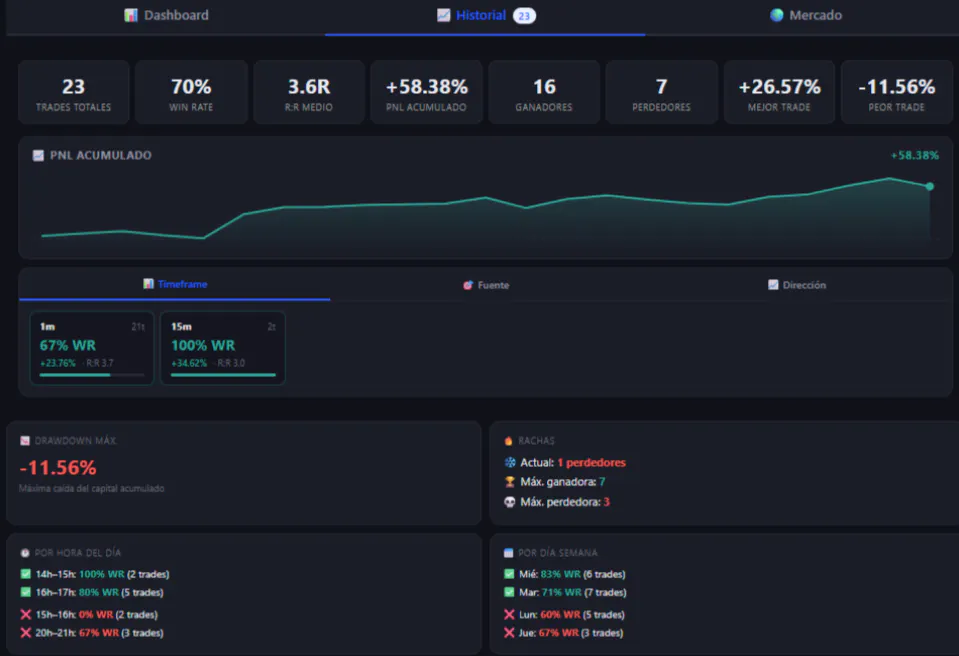Click the skull icon beside Máx. perdedora
Viewport: 959px width, 656px height.
(x=509, y=502)
